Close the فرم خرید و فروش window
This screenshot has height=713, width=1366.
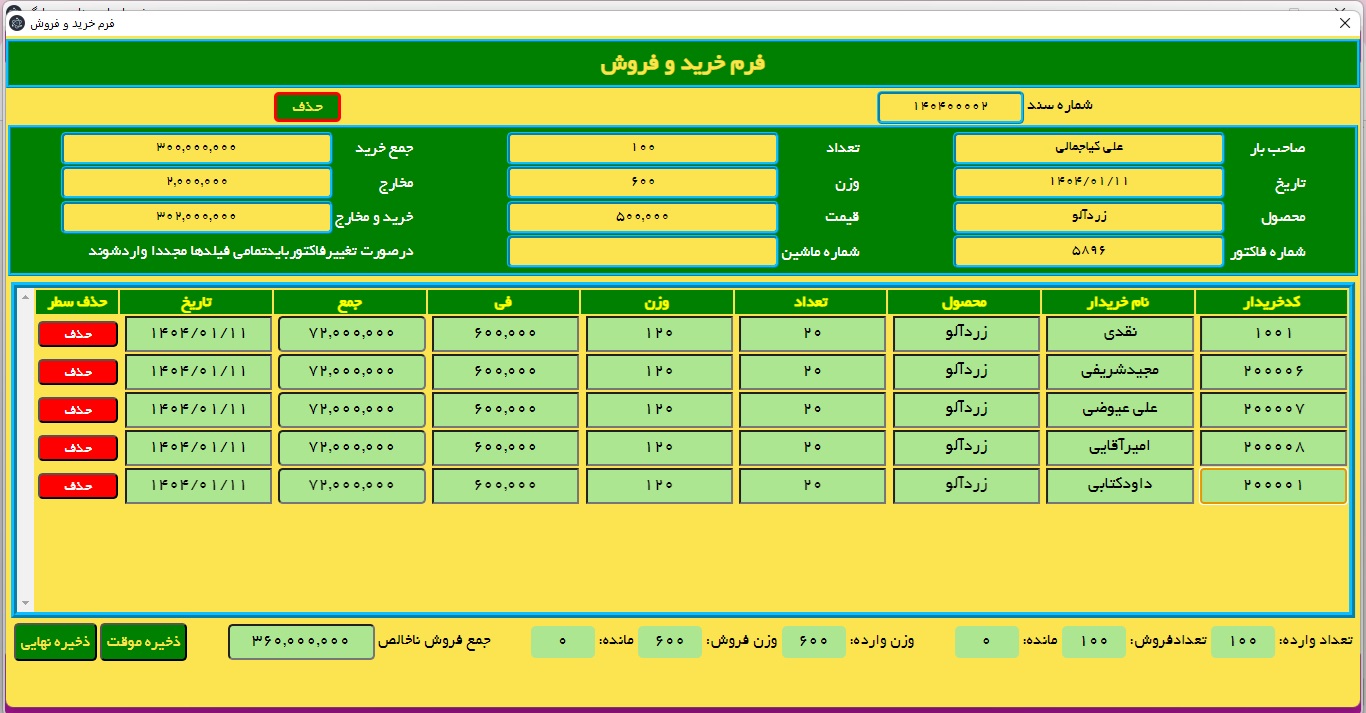tap(1344, 23)
